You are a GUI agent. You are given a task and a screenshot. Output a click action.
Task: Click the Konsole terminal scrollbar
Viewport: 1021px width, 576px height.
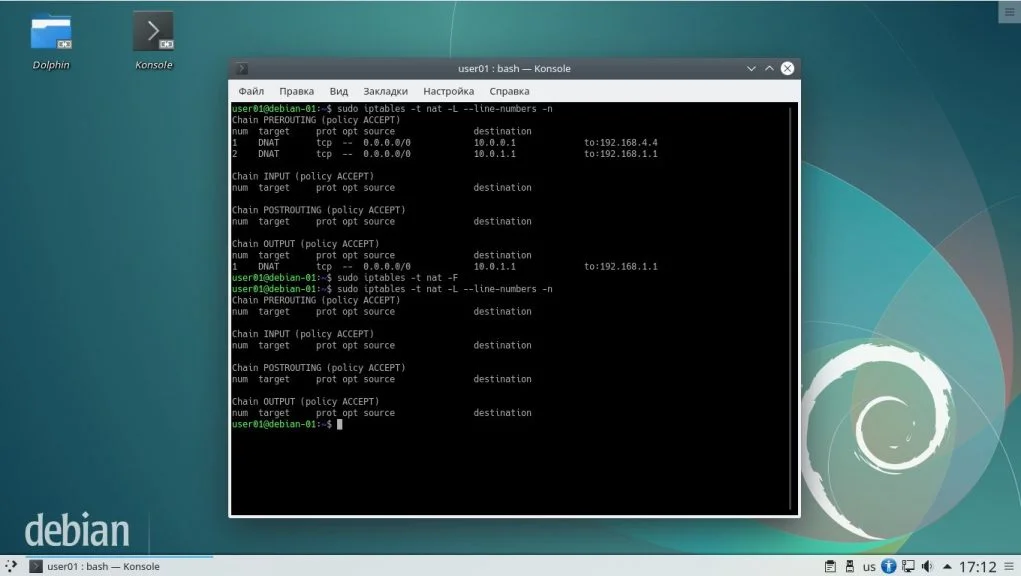click(791, 309)
